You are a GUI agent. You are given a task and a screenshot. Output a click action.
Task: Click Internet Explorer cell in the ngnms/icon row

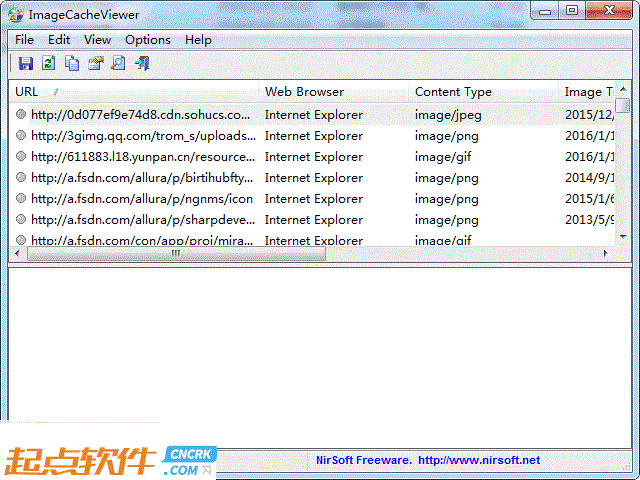click(313, 199)
